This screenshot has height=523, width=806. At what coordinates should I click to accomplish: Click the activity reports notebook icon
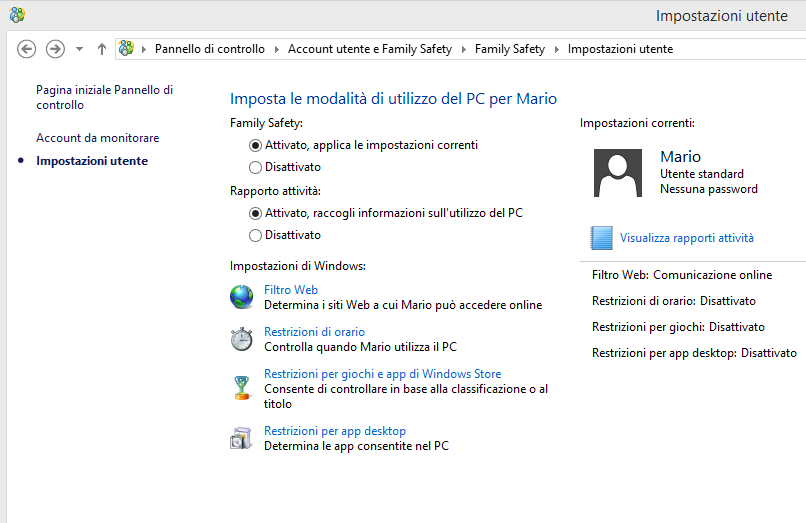601,238
